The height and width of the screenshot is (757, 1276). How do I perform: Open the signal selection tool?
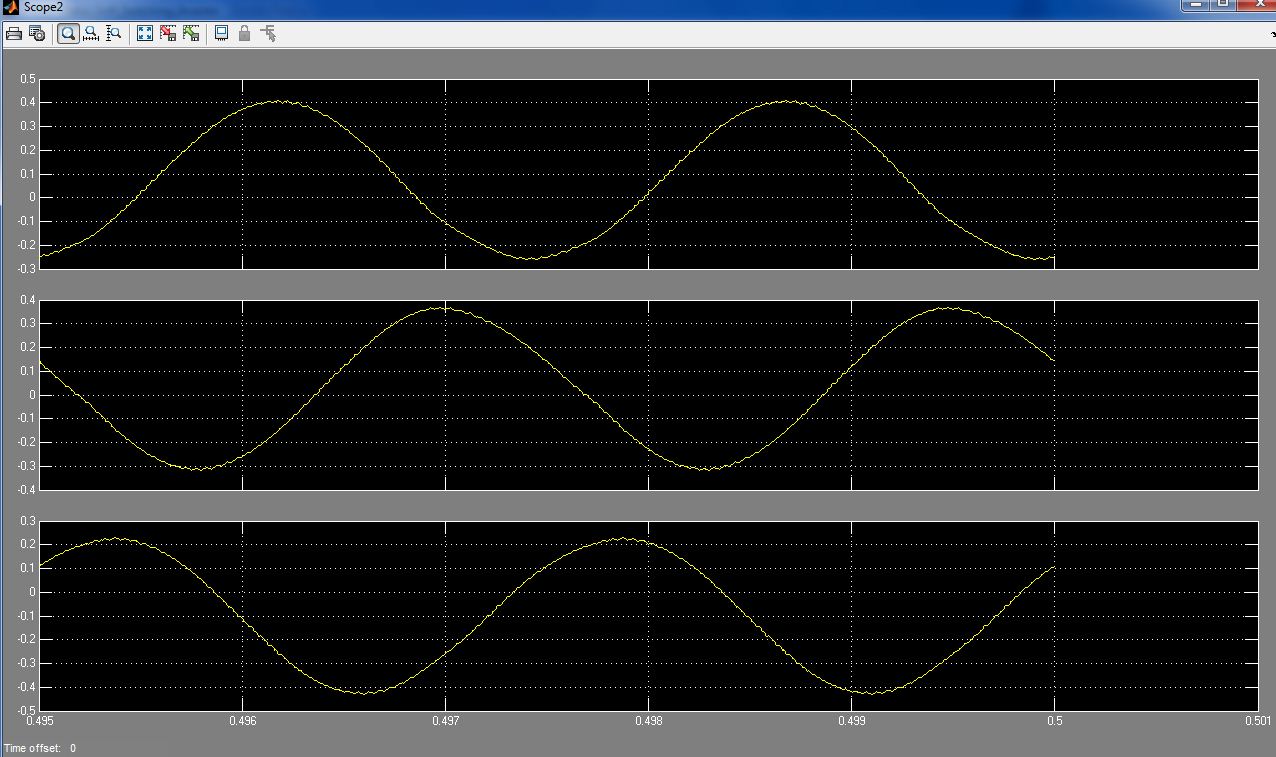point(267,33)
